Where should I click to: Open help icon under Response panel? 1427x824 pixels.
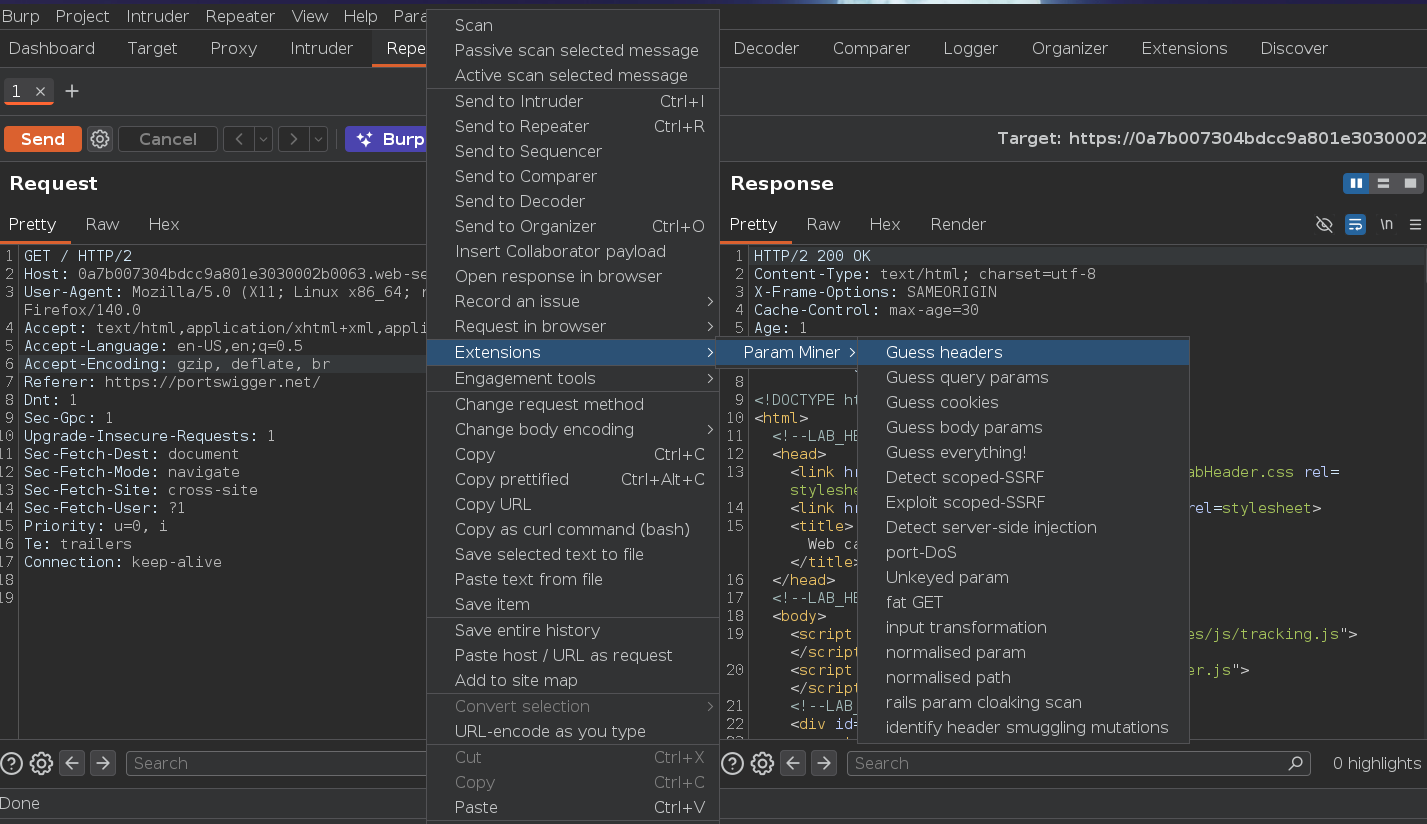click(x=732, y=763)
